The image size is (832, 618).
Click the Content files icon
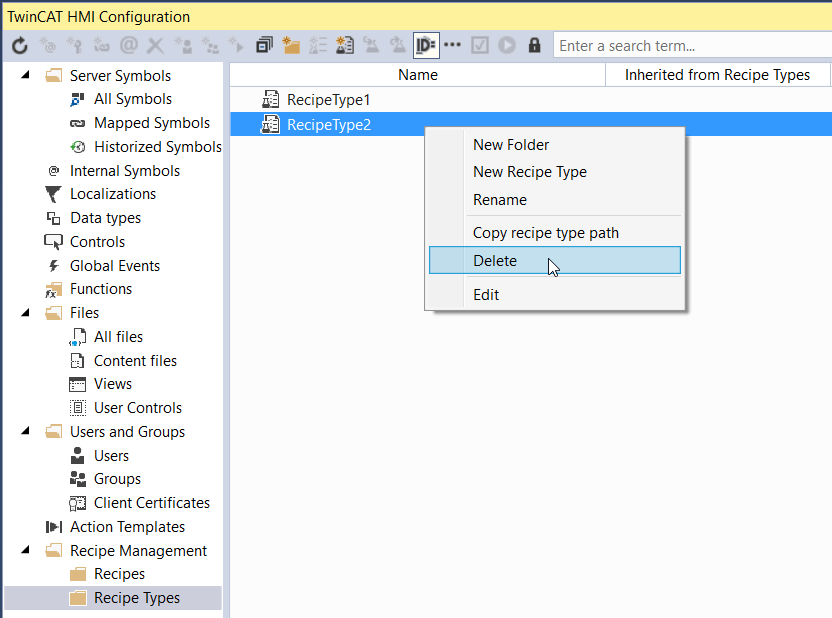coord(77,361)
